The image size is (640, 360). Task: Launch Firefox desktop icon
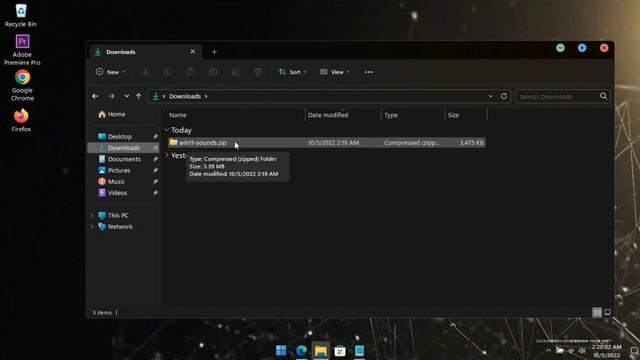(x=21, y=120)
